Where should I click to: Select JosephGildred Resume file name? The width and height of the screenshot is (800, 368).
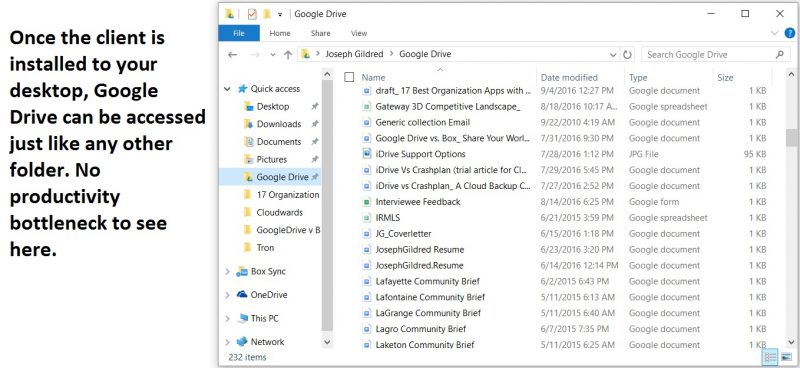pos(420,250)
